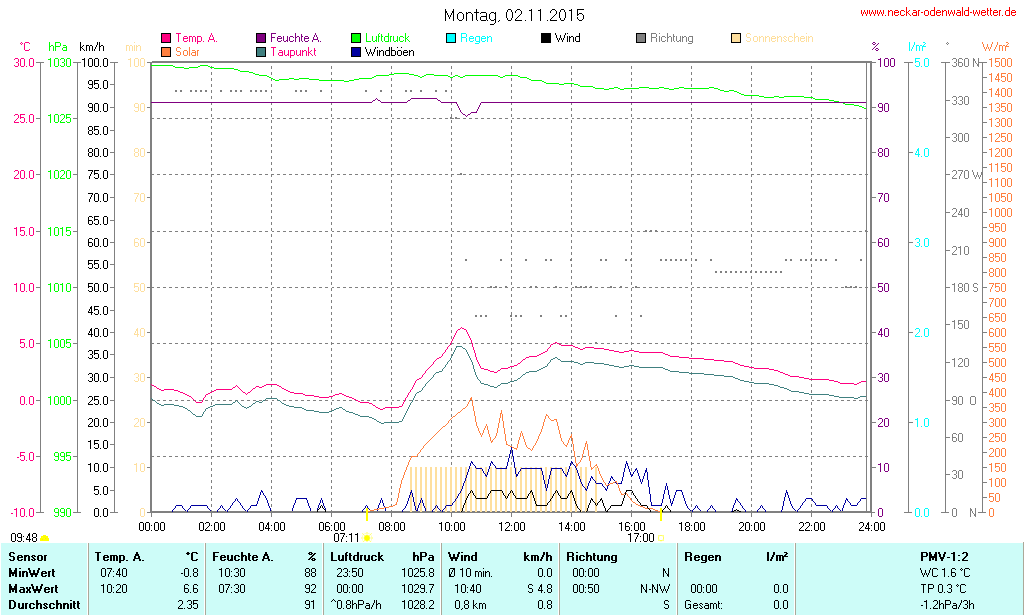Screen dimensions: 1024x615
Task: Click the dark blue Windböen legend swatch
Action: pyautogui.click(x=356, y=51)
